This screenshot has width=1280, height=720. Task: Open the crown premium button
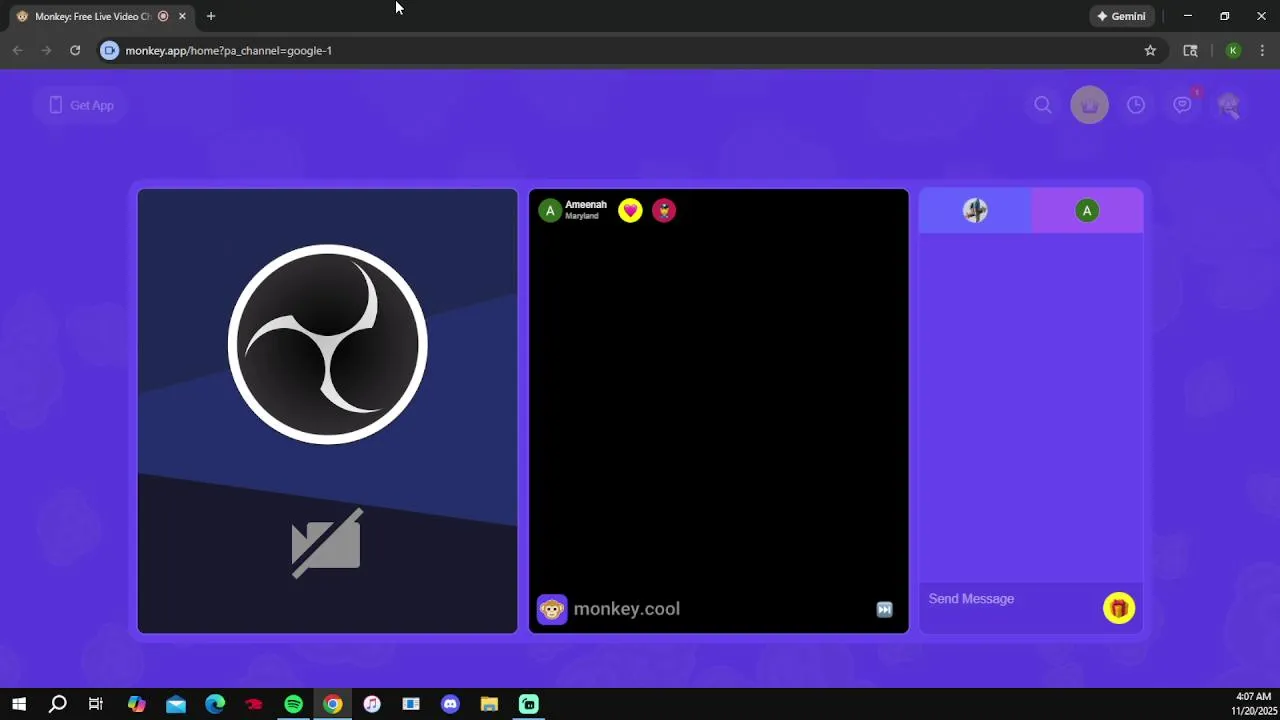click(1090, 105)
